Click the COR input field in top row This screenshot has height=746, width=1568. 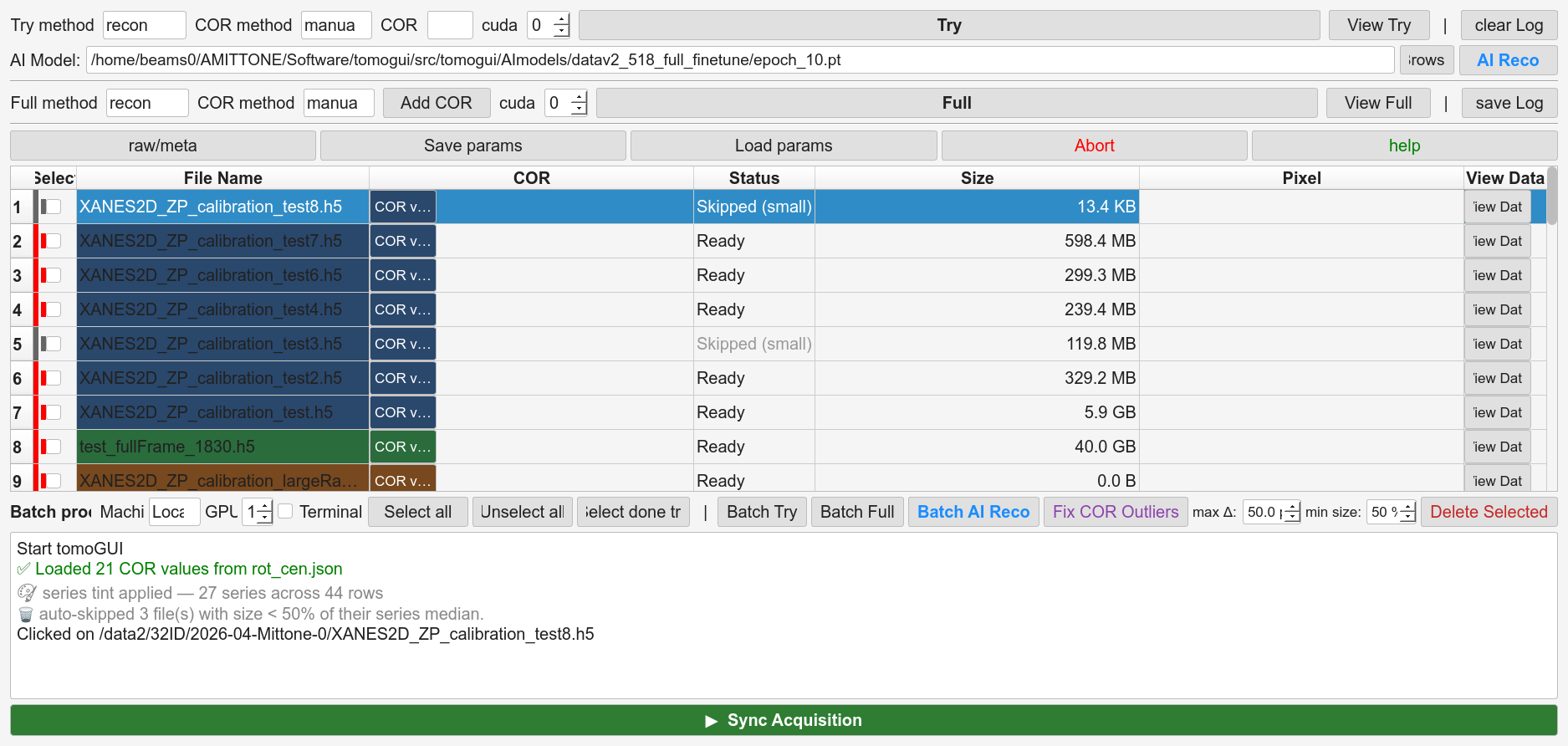pyautogui.click(x=450, y=25)
